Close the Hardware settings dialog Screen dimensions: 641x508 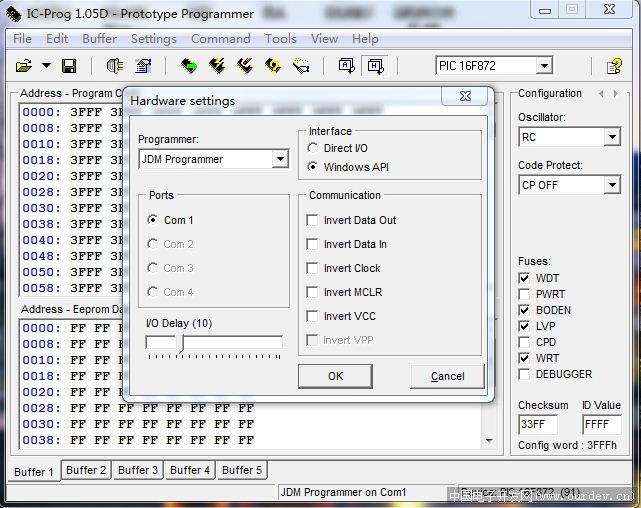(x=465, y=96)
